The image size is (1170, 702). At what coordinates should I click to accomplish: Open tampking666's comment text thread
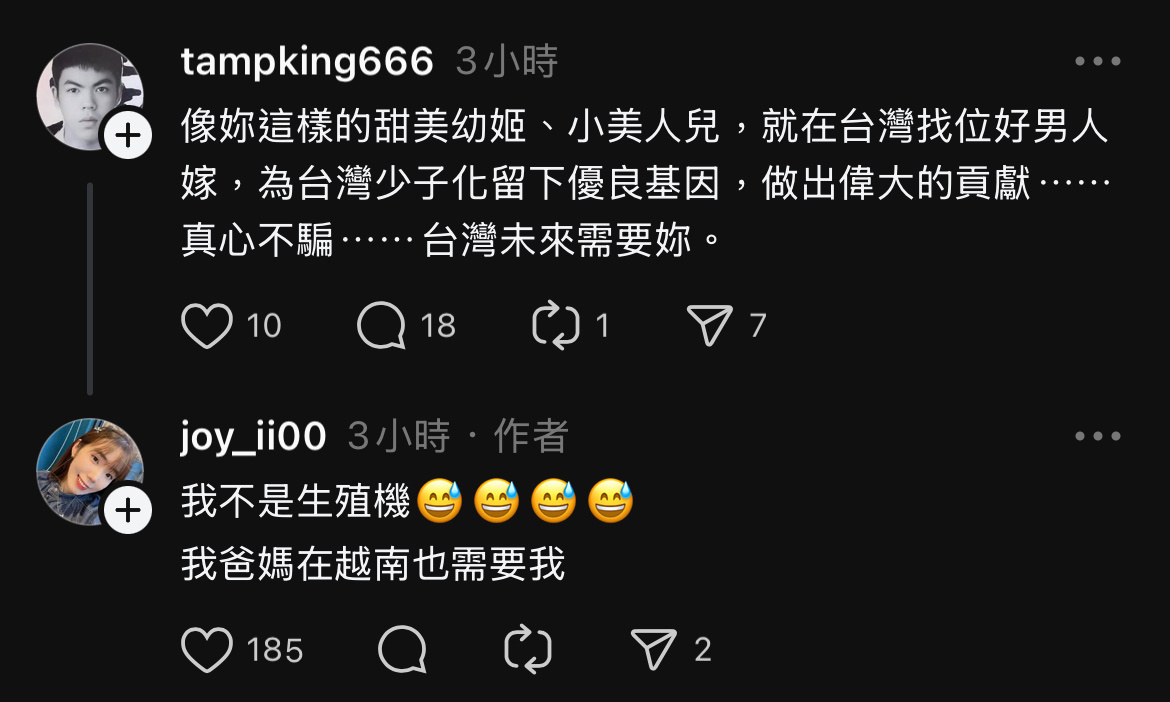(x=646, y=183)
